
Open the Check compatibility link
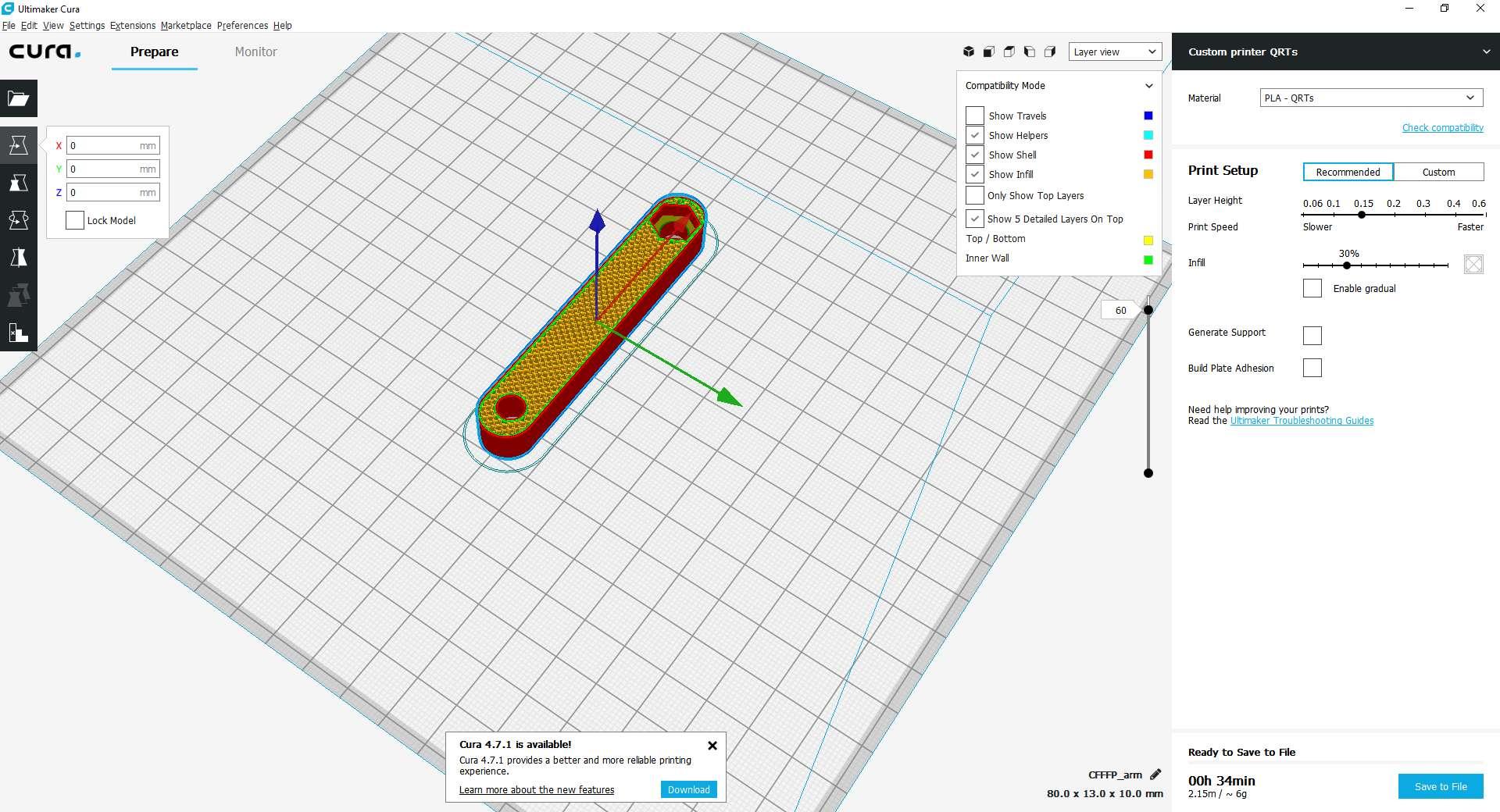1442,127
